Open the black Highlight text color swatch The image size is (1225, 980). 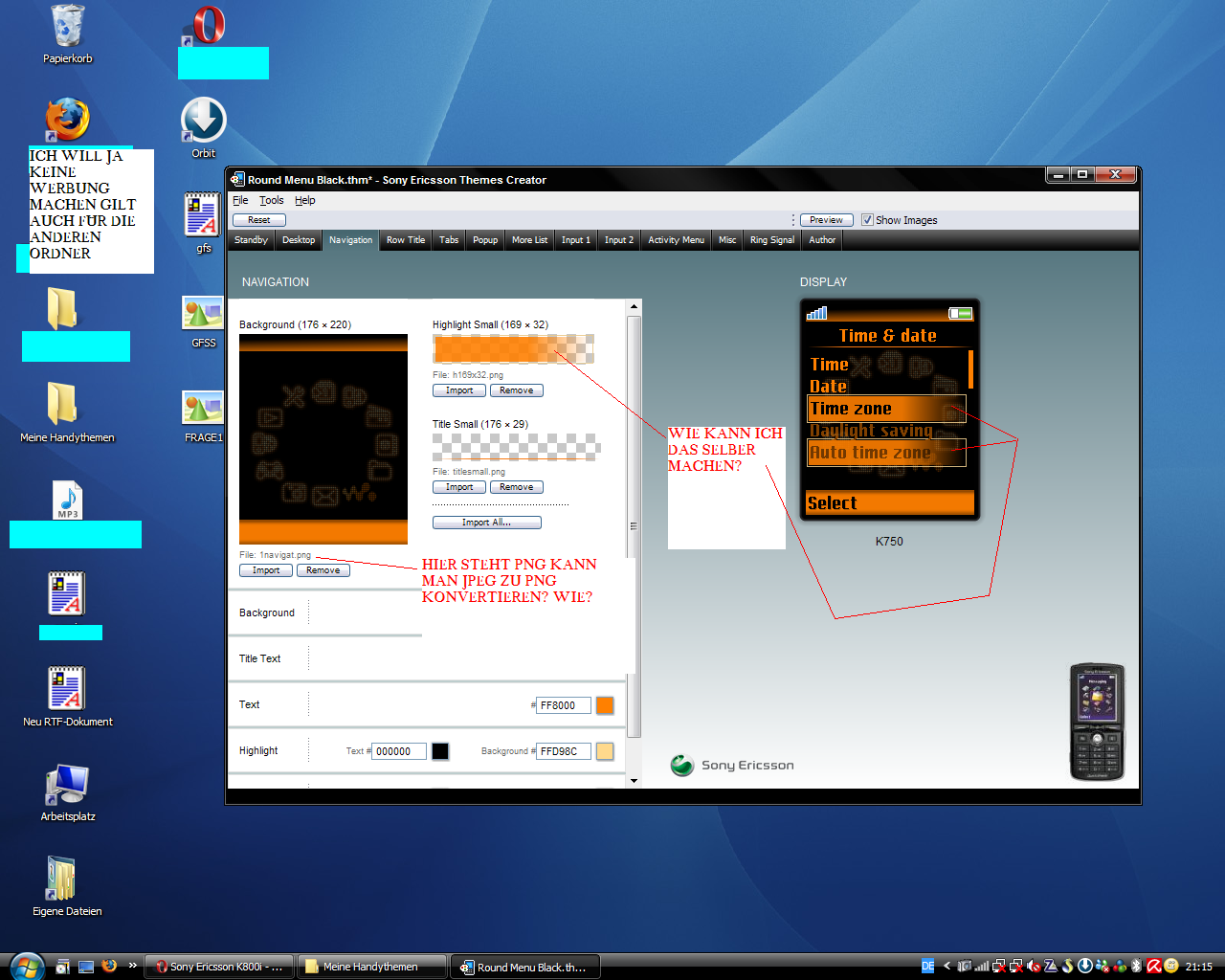click(440, 751)
